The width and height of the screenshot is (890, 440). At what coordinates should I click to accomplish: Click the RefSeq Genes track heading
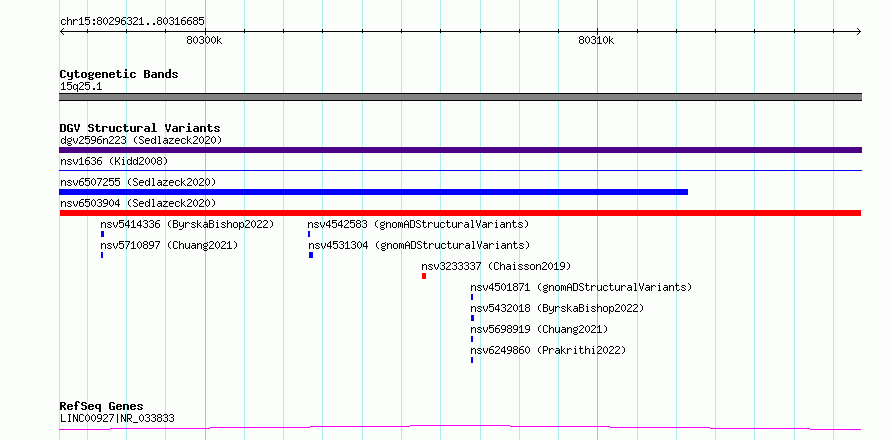tap(102, 407)
